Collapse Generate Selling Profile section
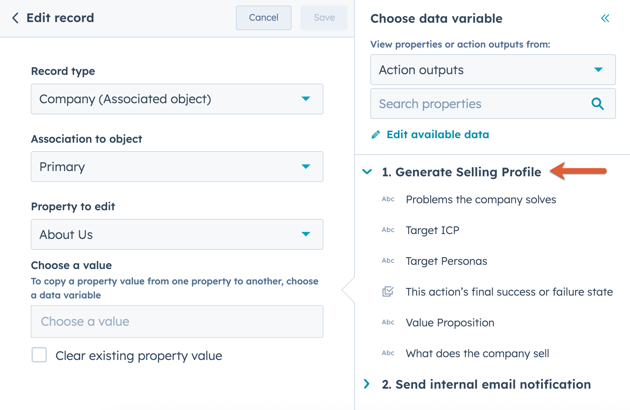 tap(367, 172)
